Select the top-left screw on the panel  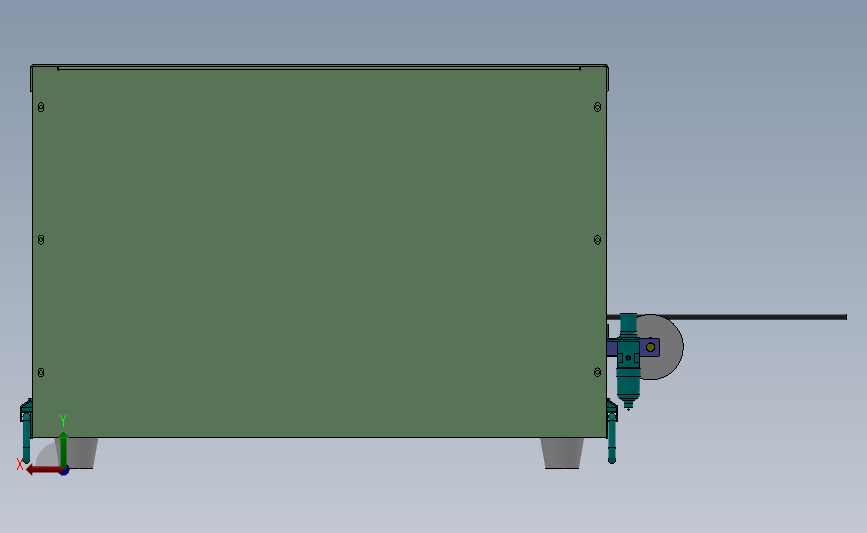point(41,107)
